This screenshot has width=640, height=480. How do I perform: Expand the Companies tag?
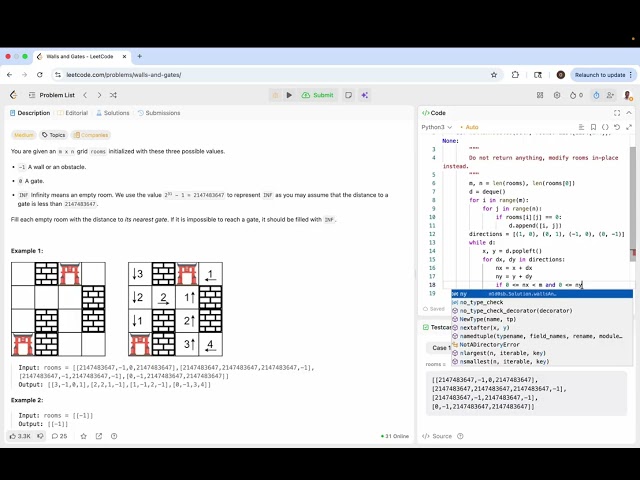(91, 135)
